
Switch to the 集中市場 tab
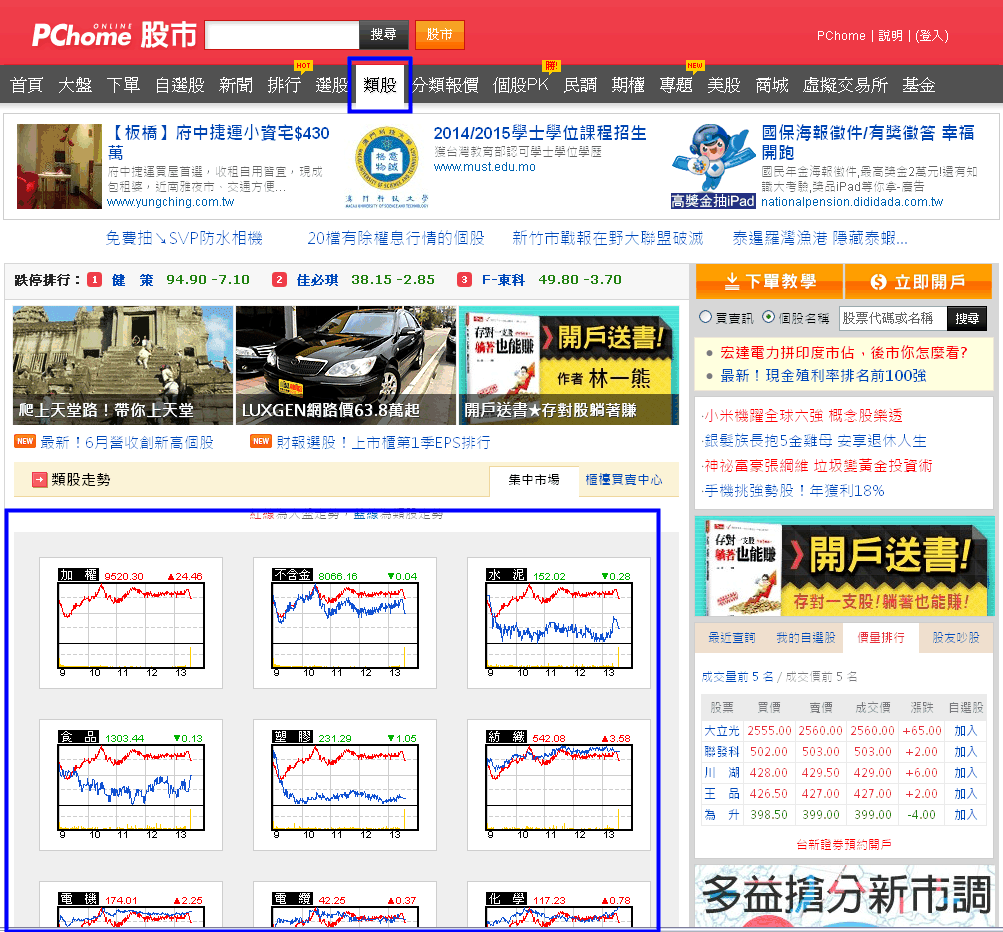(x=533, y=480)
